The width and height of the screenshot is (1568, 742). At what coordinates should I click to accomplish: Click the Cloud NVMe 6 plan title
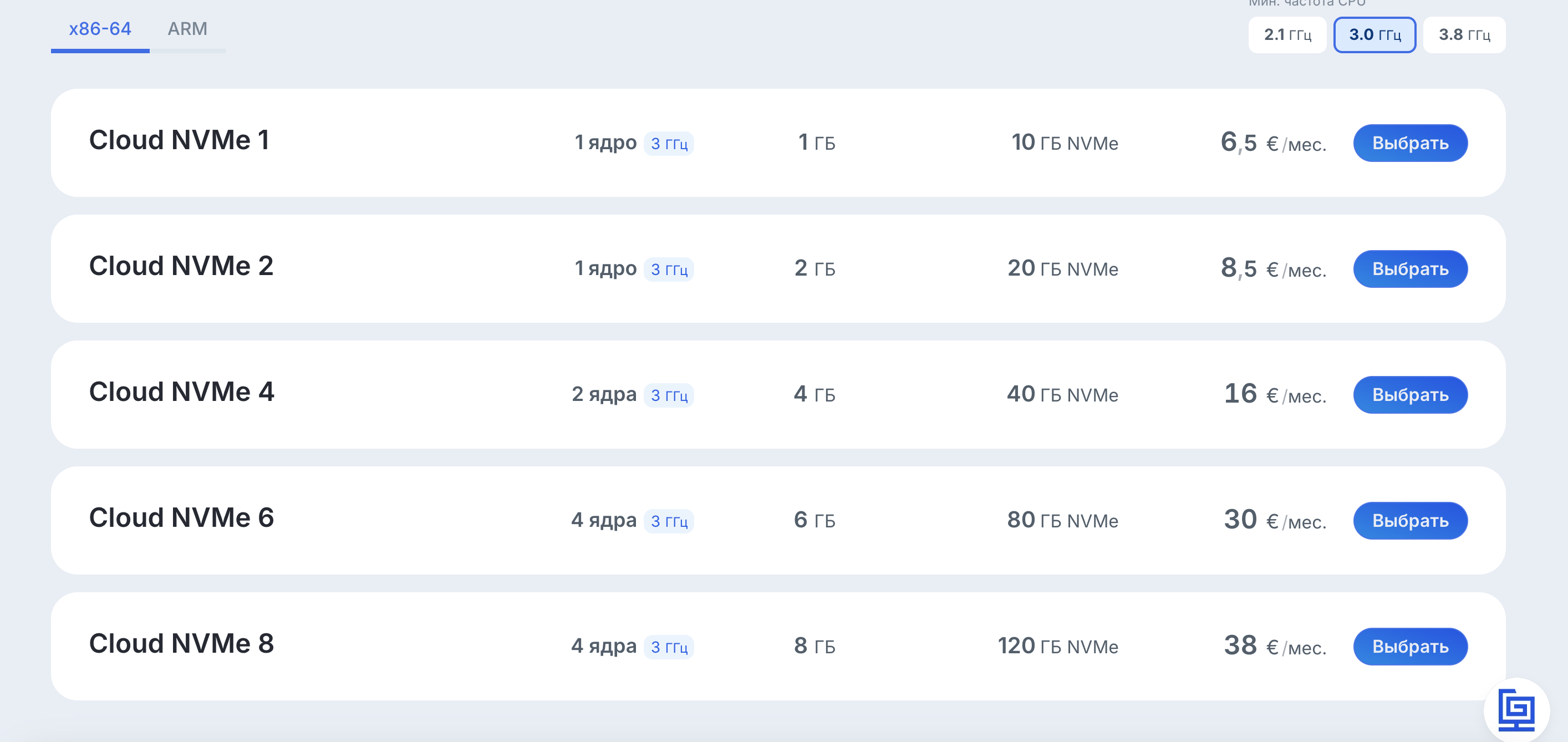[x=181, y=518]
